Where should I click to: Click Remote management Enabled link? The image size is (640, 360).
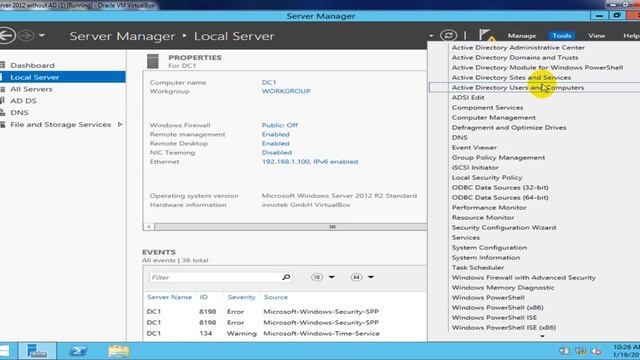tap(276, 134)
